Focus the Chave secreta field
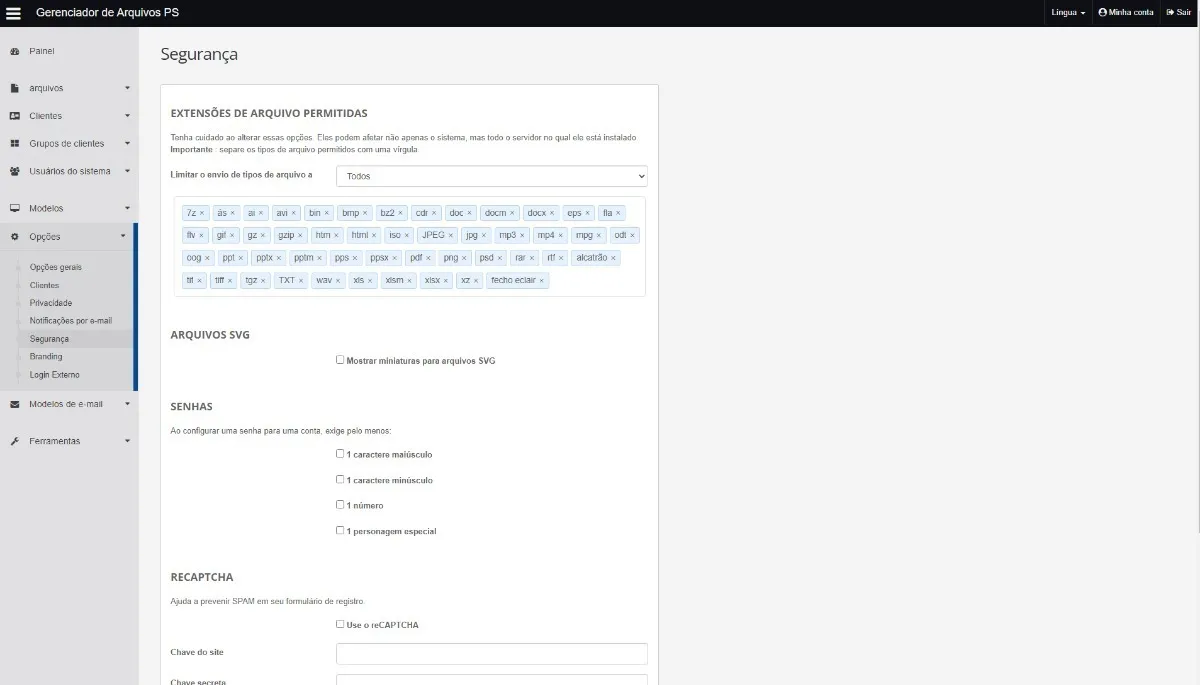This screenshot has width=1200, height=685. click(492, 680)
